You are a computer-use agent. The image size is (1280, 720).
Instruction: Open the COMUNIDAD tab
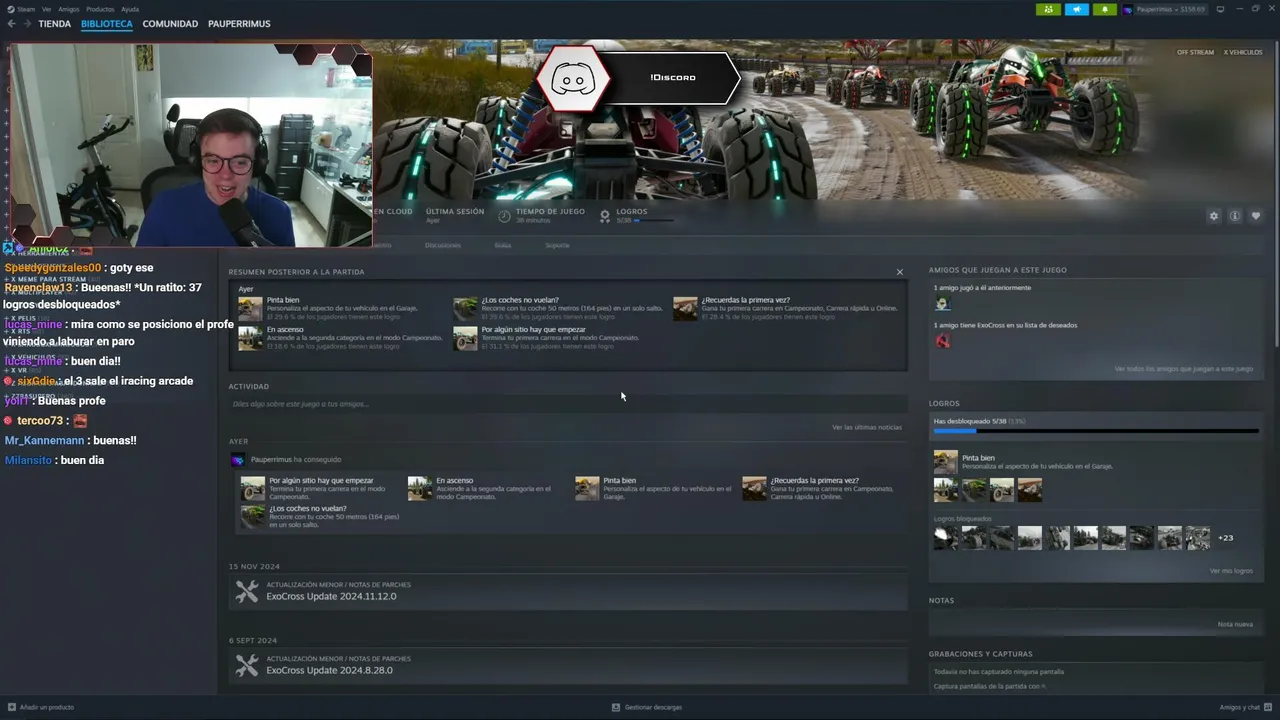[170, 24]
